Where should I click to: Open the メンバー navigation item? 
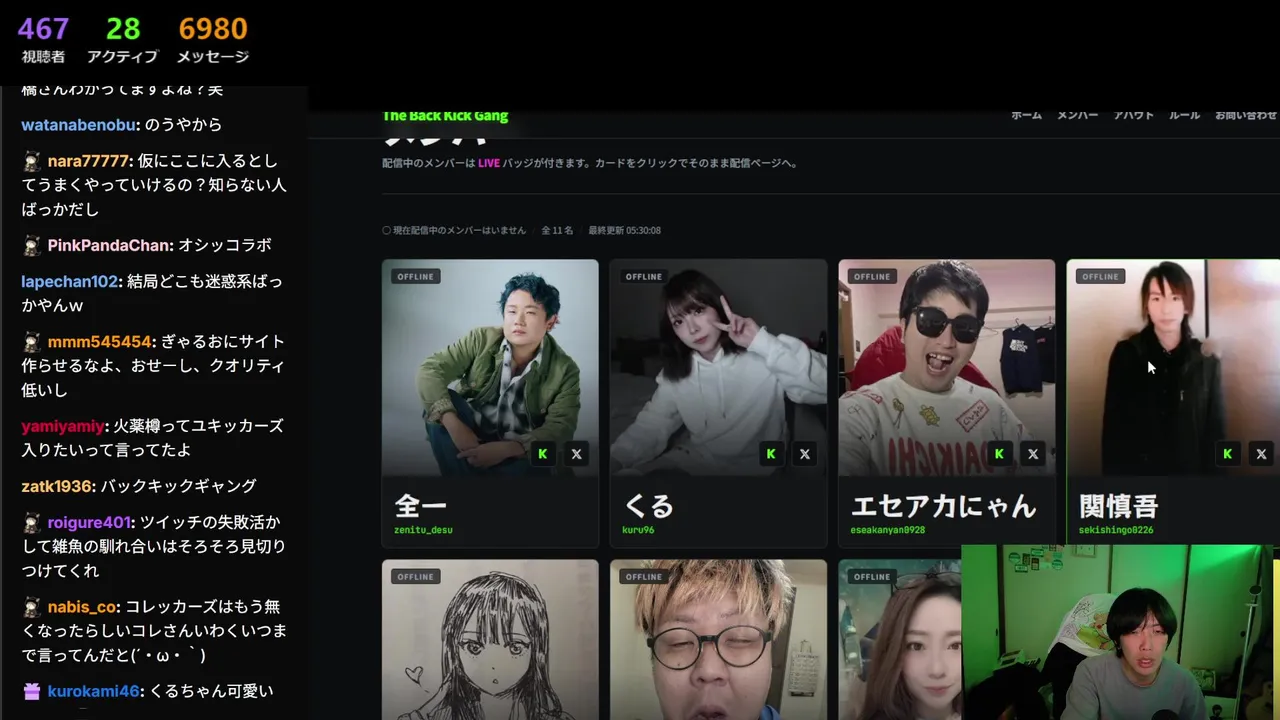(1078, 115)
